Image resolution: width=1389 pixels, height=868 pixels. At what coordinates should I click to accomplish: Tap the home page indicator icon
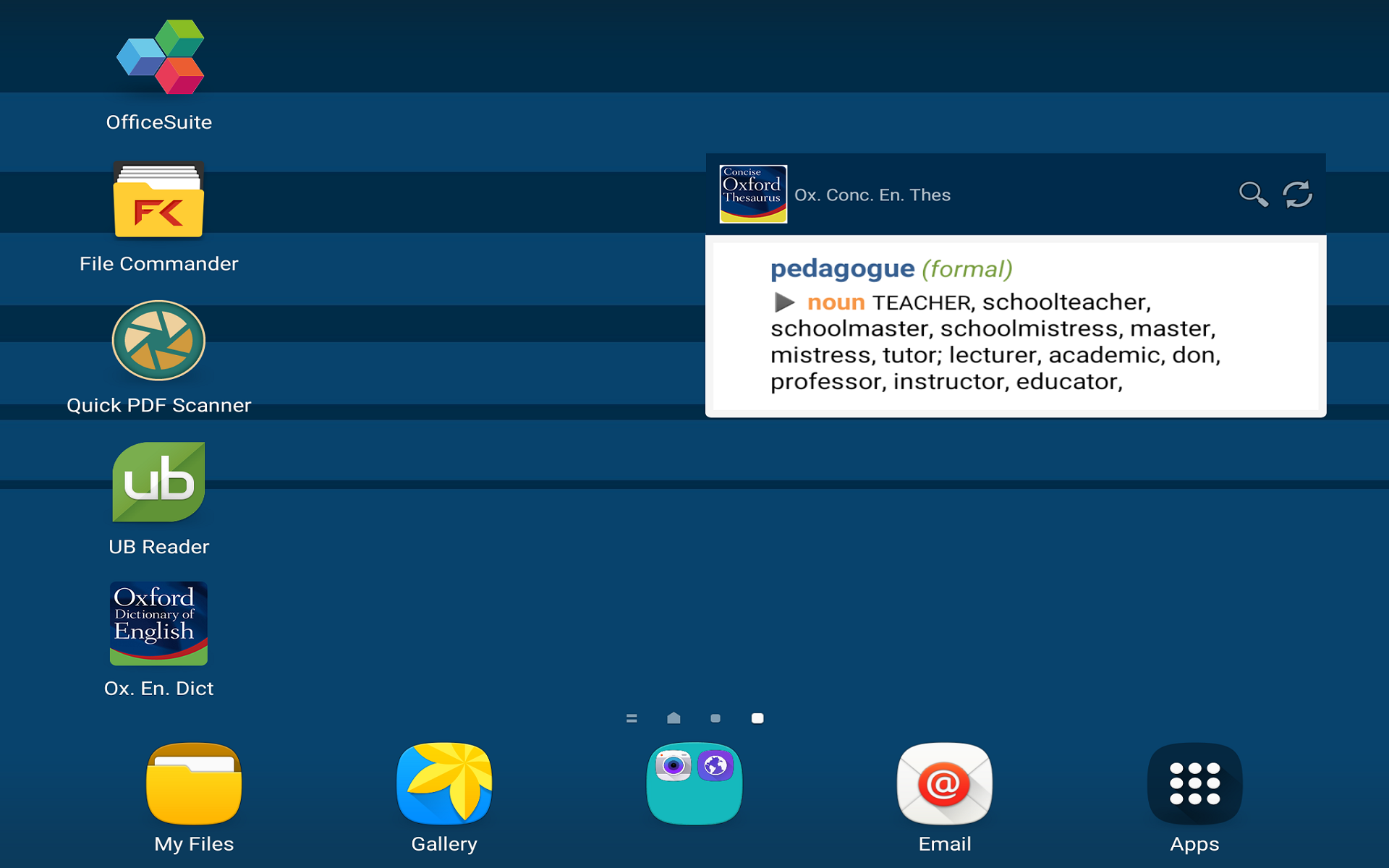click(x=674, y=718)
